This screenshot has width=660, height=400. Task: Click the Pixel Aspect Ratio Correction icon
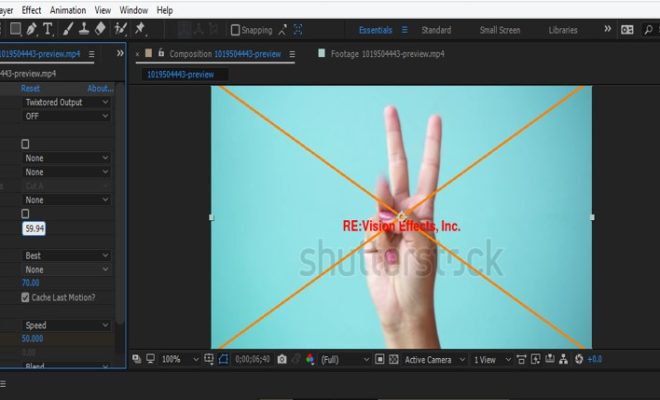(522, 360)
